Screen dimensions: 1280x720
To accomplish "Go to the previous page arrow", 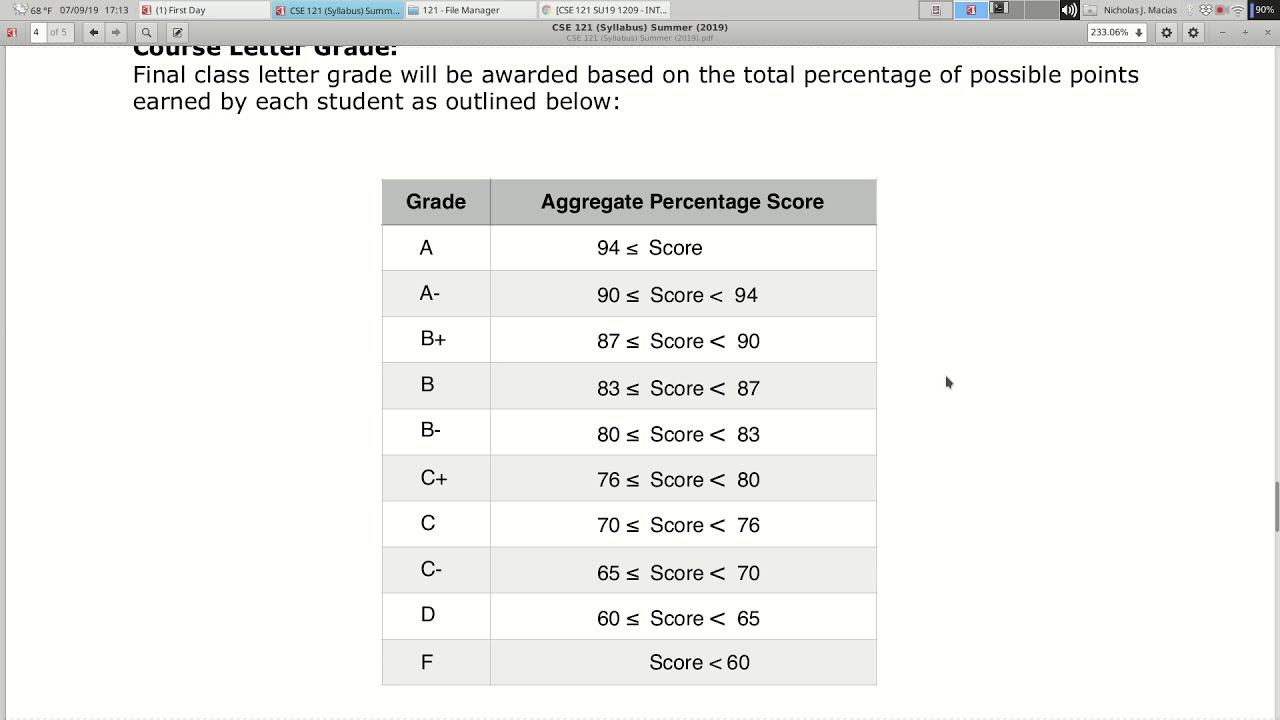I will (94, 32).
